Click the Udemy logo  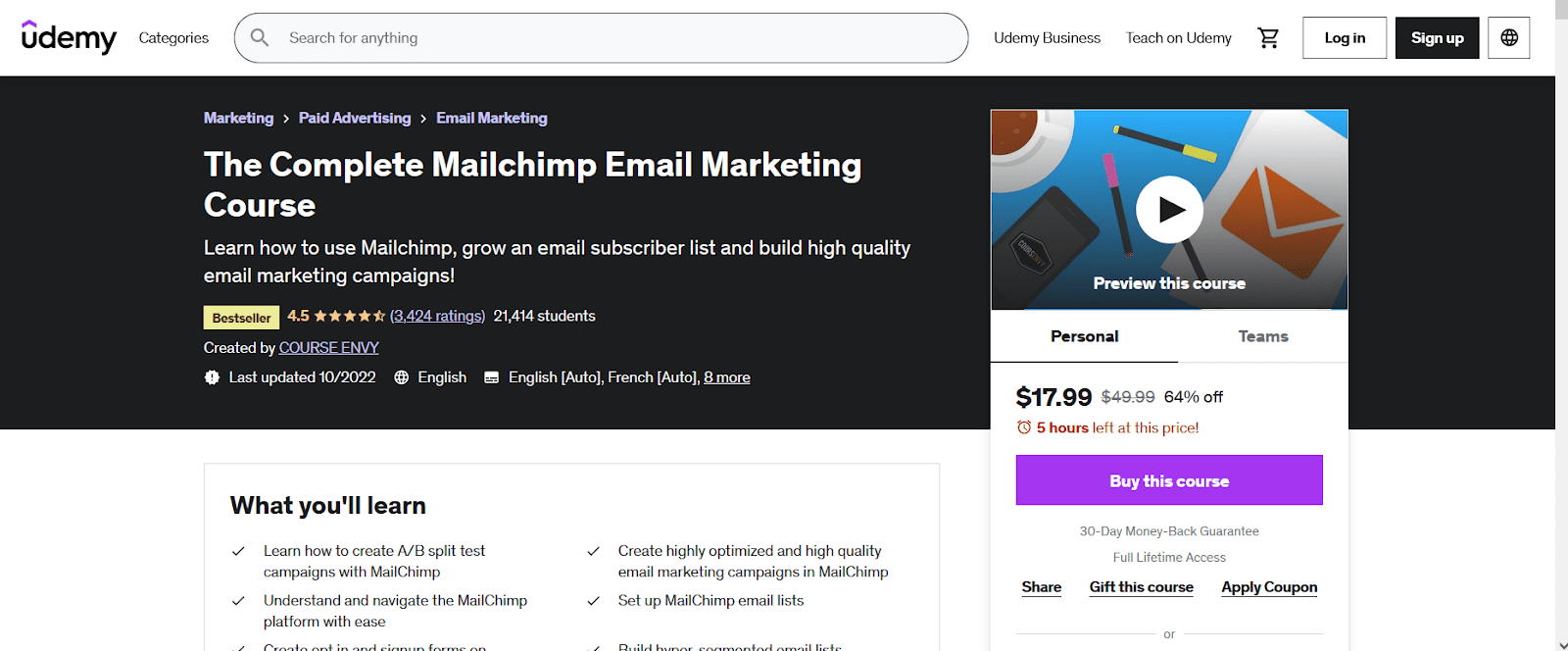[69, 37]
